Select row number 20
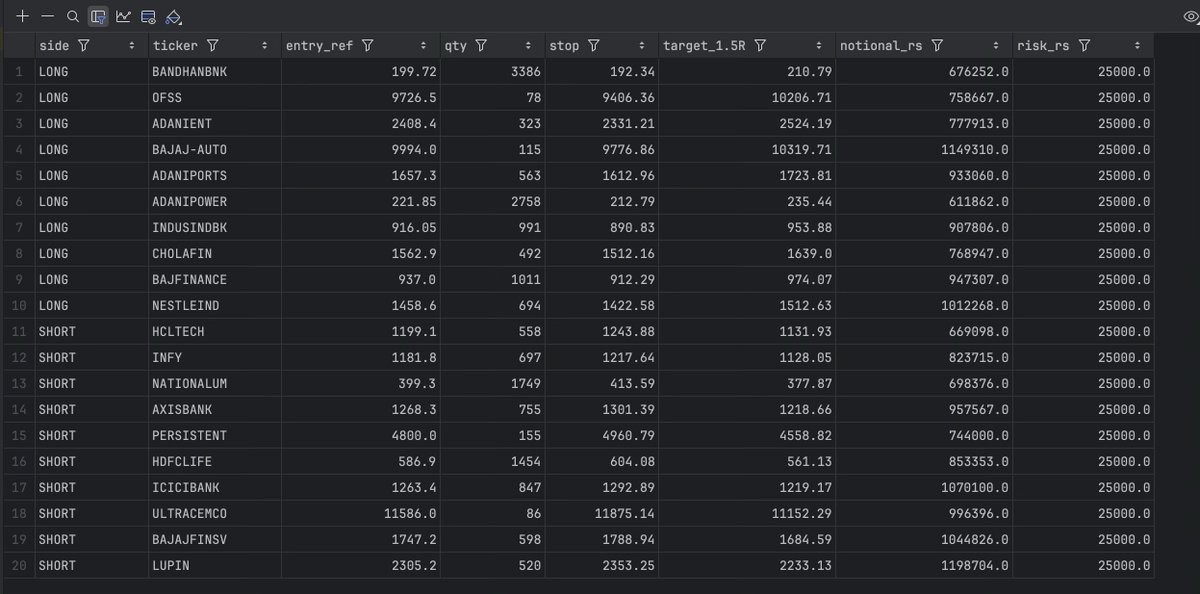1200x594 pixels. tap(18, 566)
